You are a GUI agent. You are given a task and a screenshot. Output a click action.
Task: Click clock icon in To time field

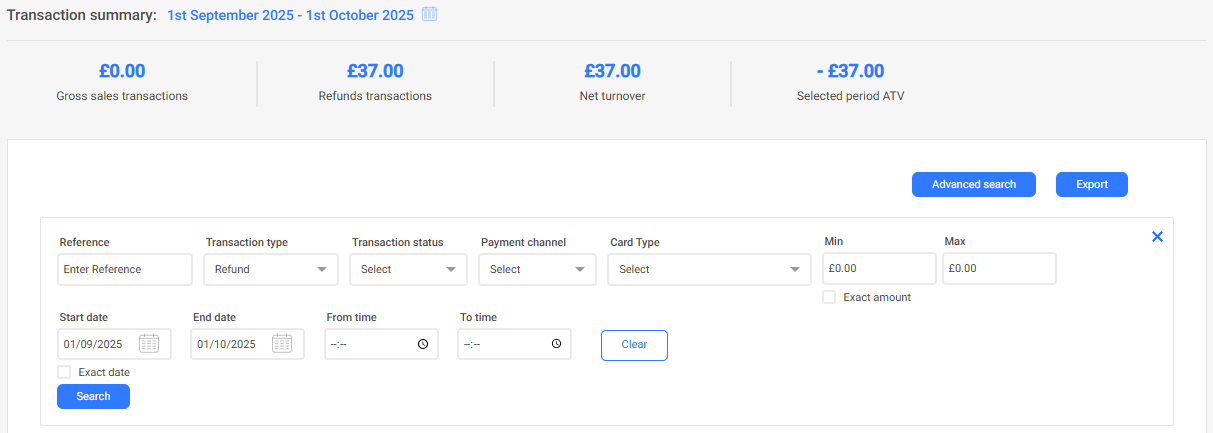click(556, 344)
